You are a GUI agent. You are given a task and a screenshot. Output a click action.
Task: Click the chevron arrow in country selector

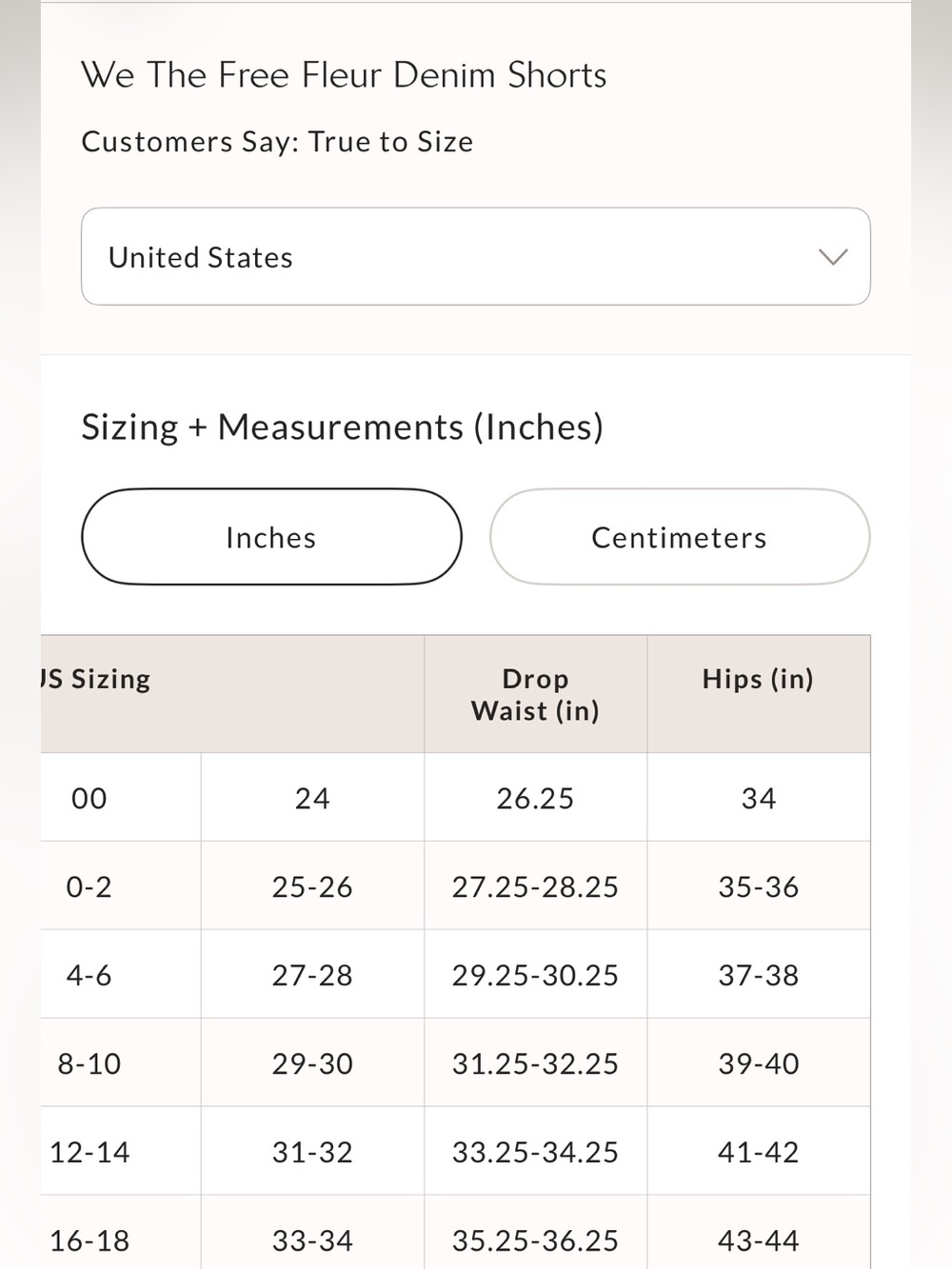(833, 257)
